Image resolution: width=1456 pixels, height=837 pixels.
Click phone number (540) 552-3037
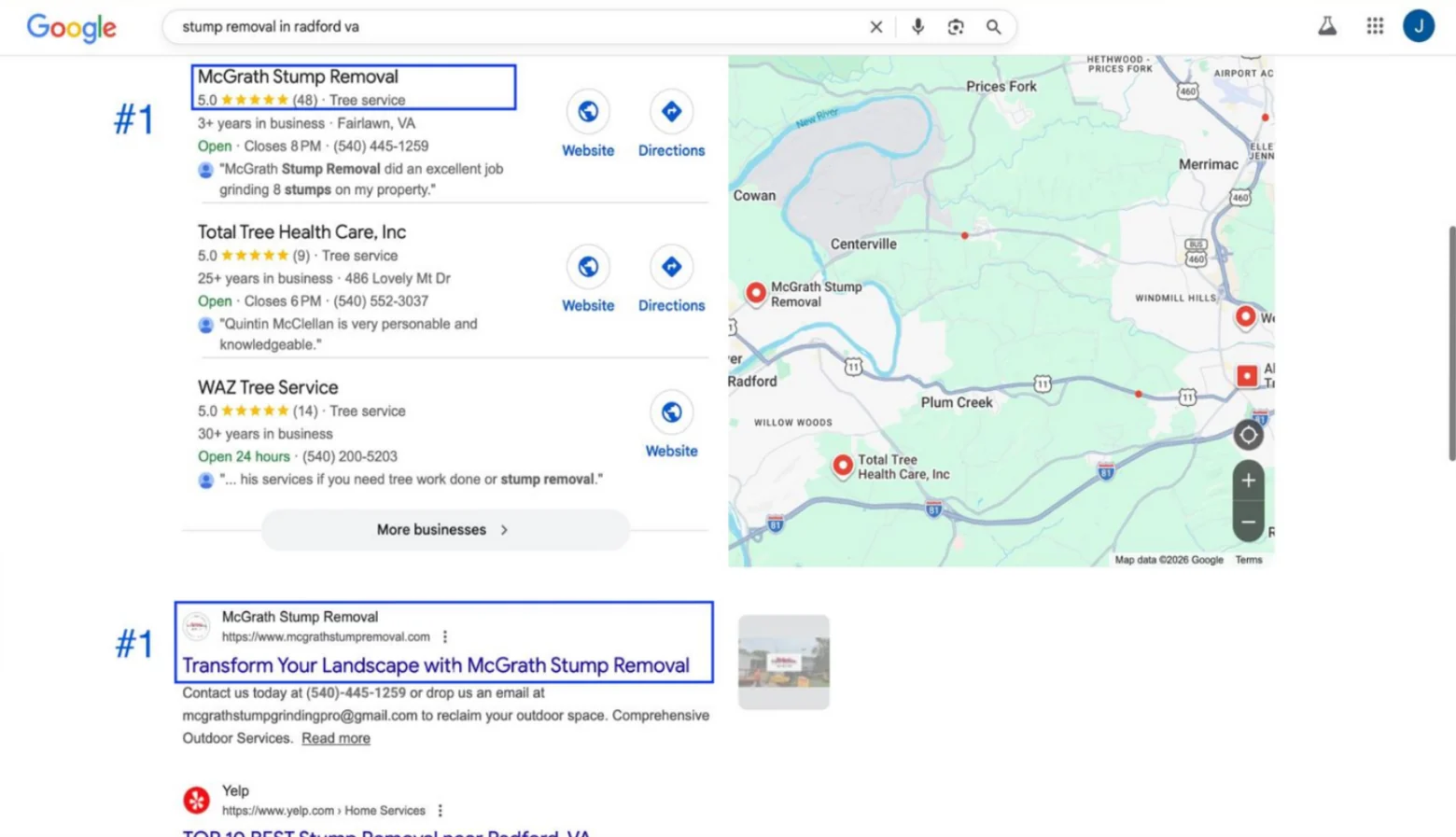(381, 301)
